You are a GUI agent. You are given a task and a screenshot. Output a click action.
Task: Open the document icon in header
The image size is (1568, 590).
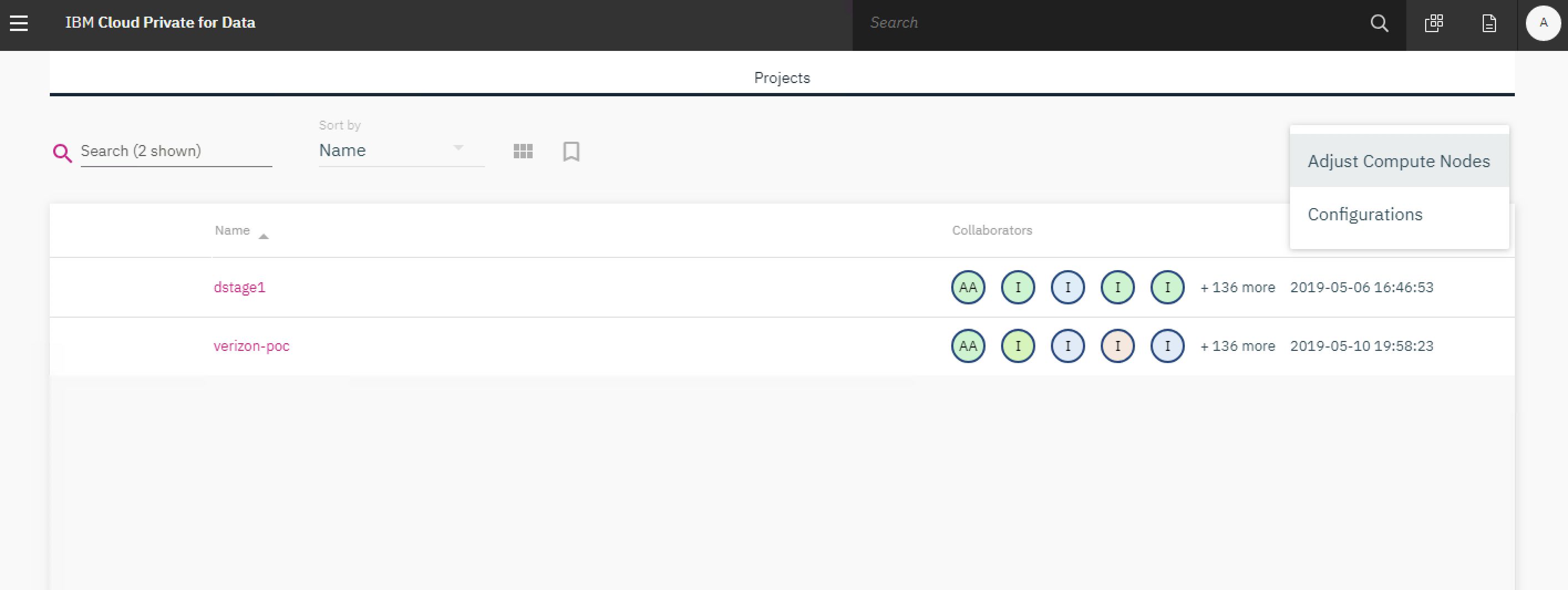tap(1489, 23)
